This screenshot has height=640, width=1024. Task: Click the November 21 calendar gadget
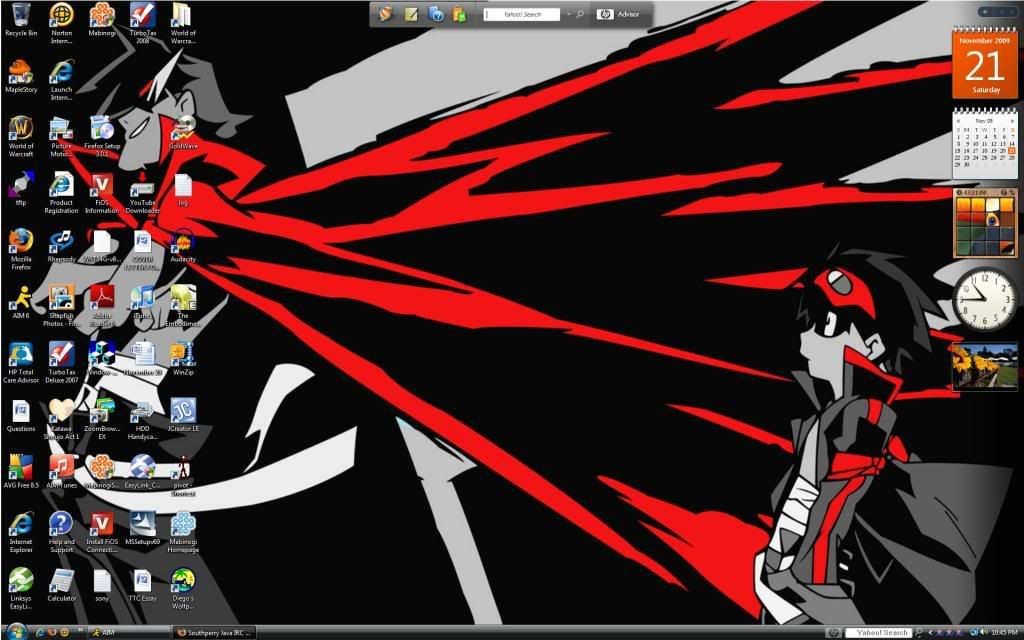[984, 63]
